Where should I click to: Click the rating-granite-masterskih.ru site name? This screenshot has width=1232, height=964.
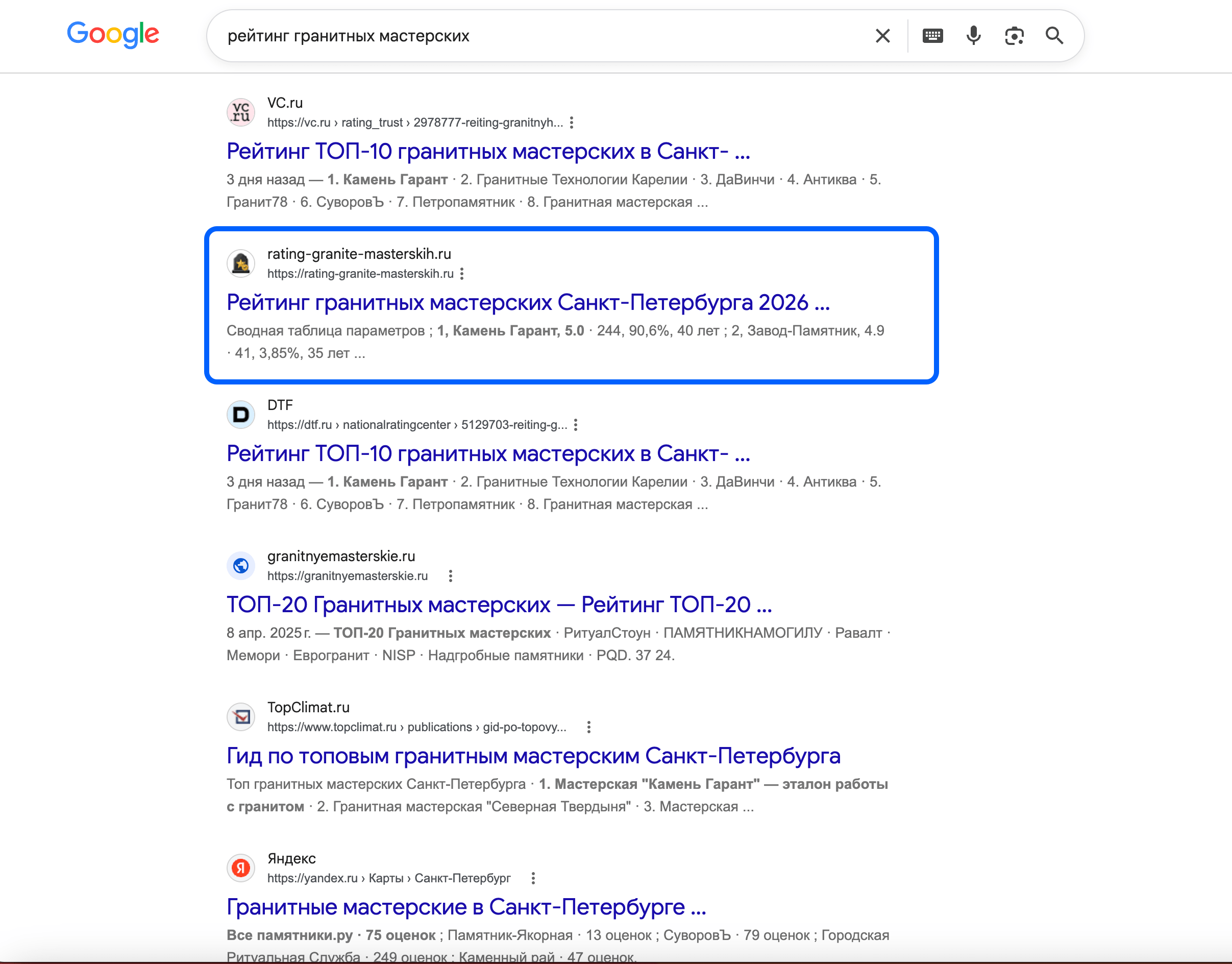pos(359,255)
